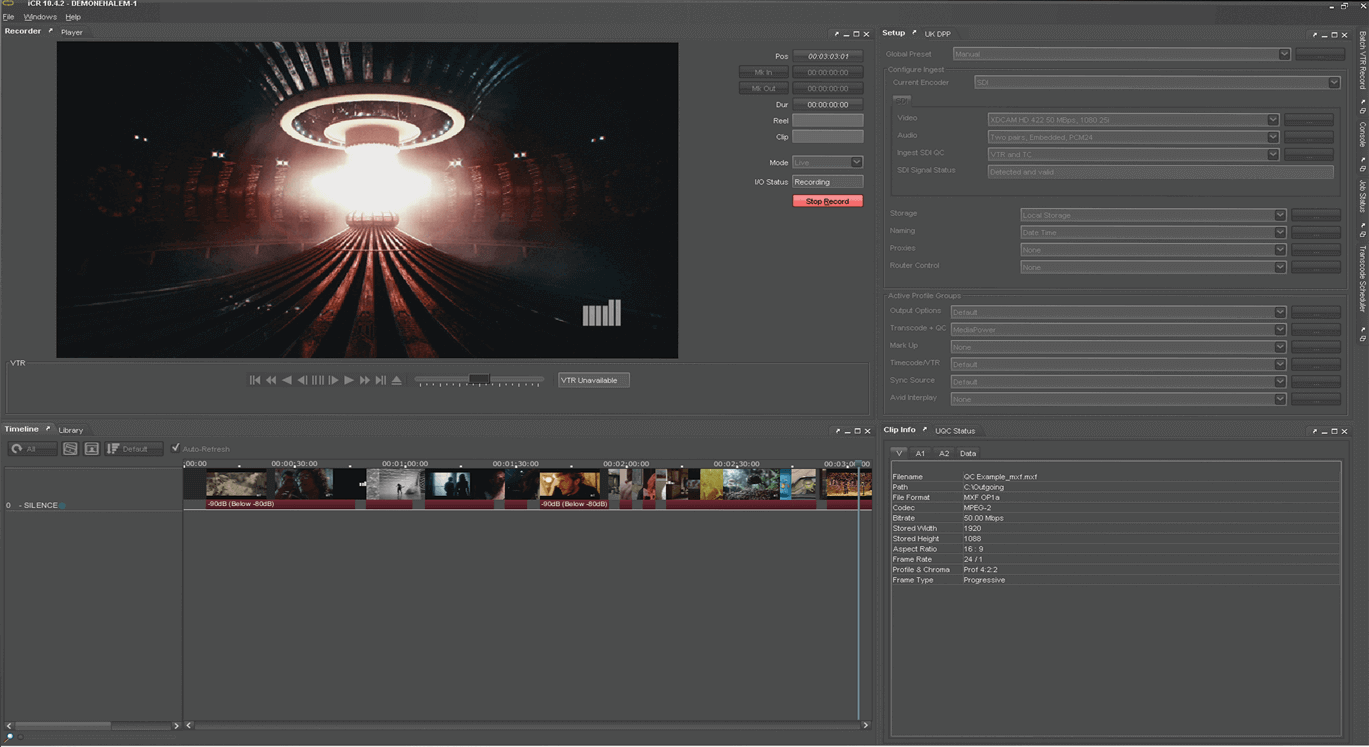Open the Help menu
Screen dimensions: 1369x747
(x=73, y=17)
